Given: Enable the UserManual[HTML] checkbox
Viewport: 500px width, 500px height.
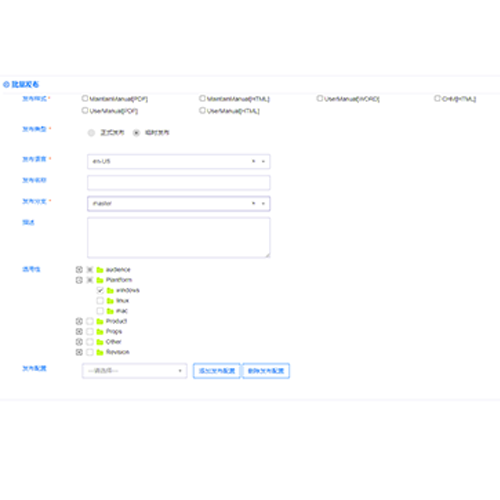Looking at the screenshot, I should [202, 110].
